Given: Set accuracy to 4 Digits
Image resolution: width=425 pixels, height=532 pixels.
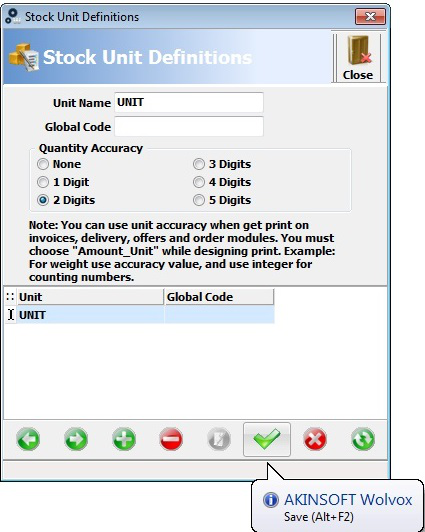Looking at the screenshot, I should (199, 182).
